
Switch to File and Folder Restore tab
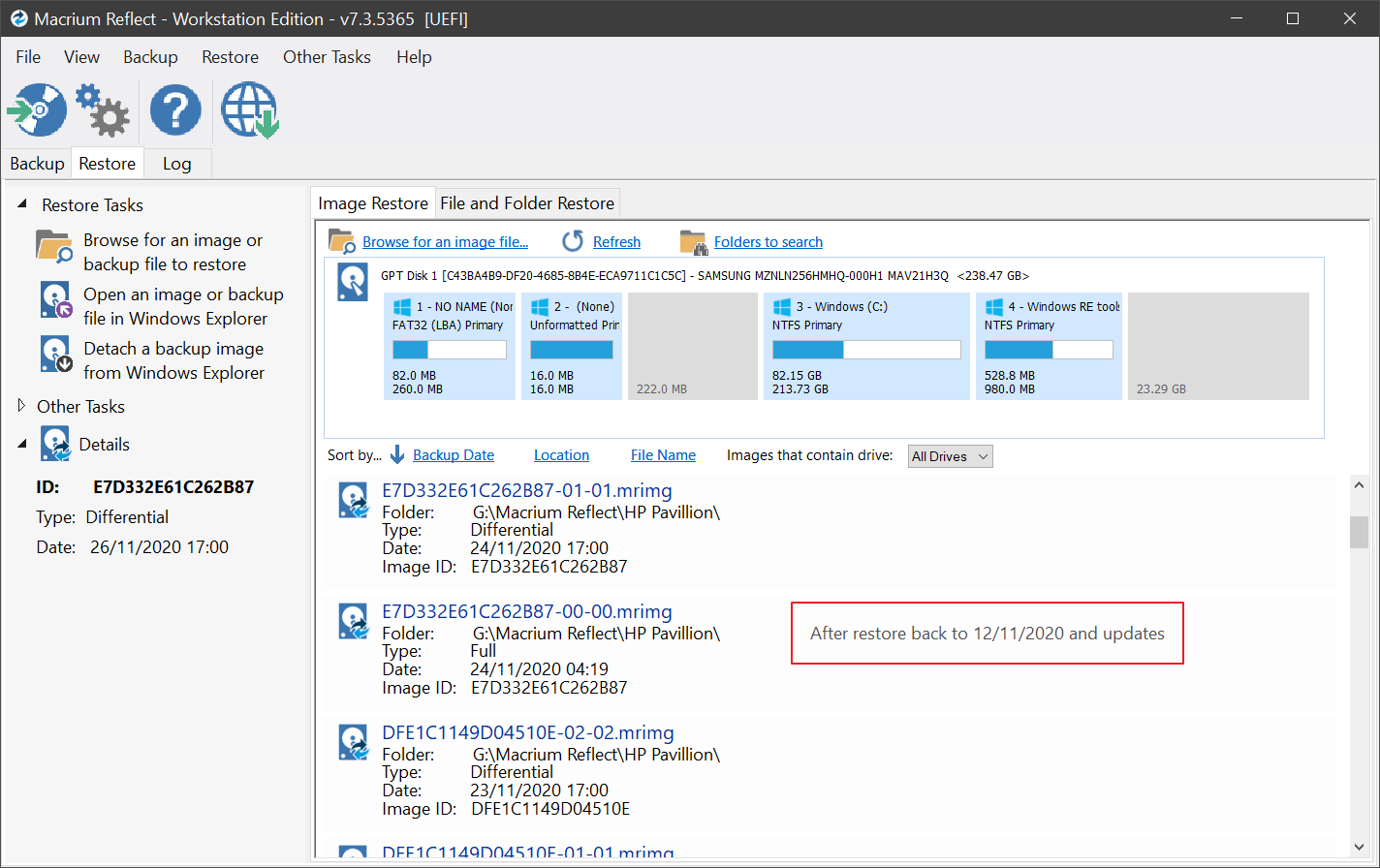coord(527,203)
